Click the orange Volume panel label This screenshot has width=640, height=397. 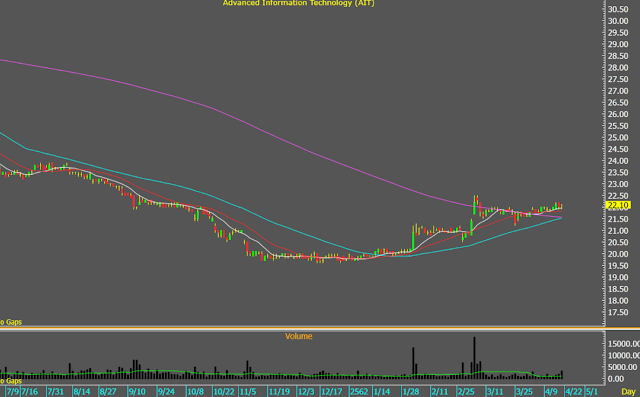[x=298, y=336]
